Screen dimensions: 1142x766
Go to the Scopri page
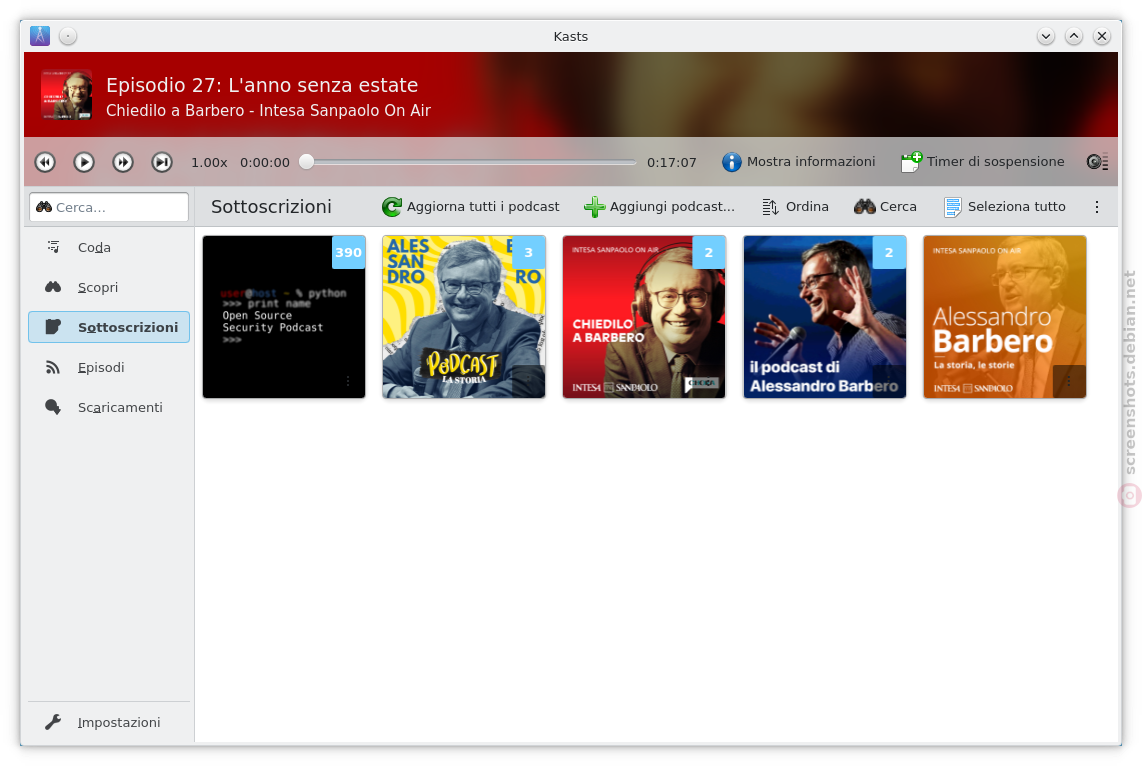109,287
